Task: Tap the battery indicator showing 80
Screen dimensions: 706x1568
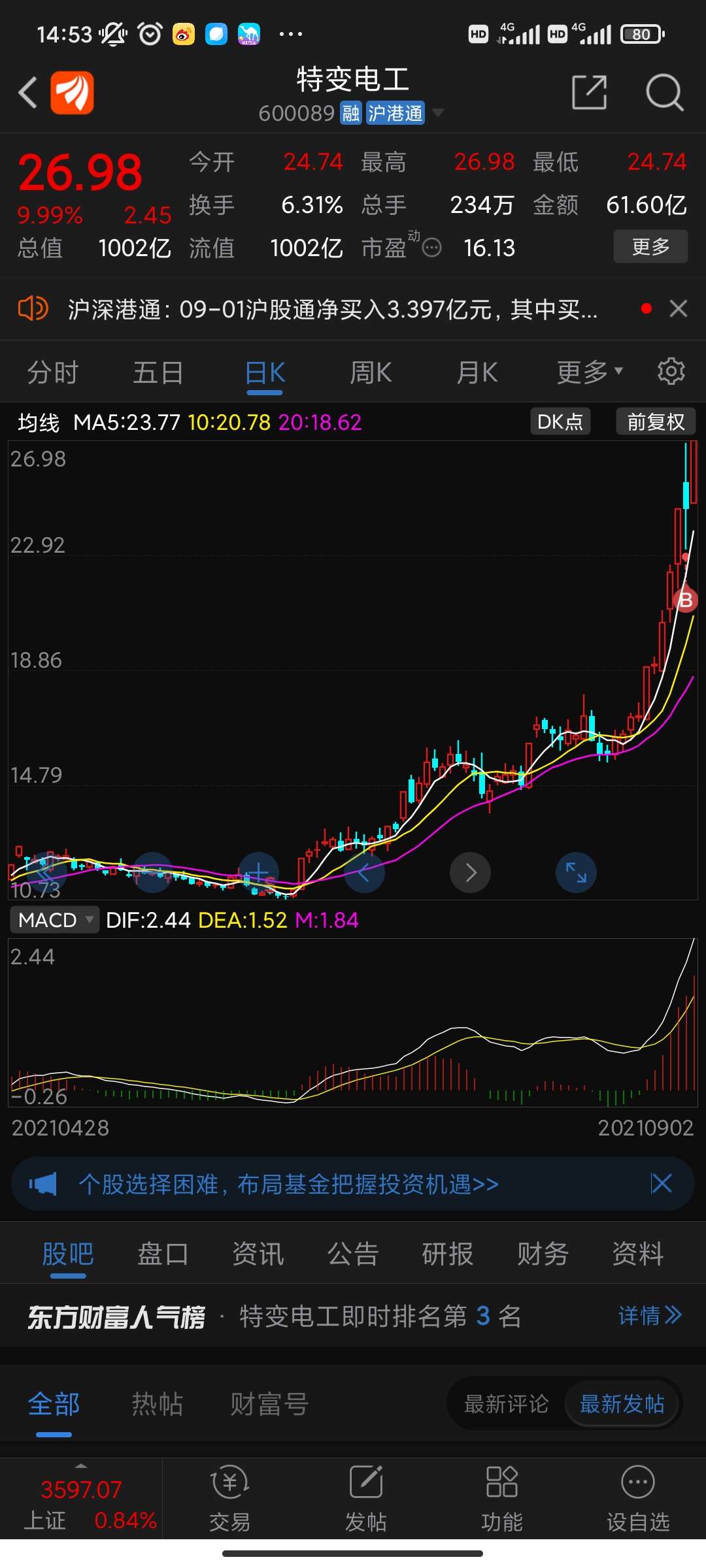Action: (x=642, y=34)
